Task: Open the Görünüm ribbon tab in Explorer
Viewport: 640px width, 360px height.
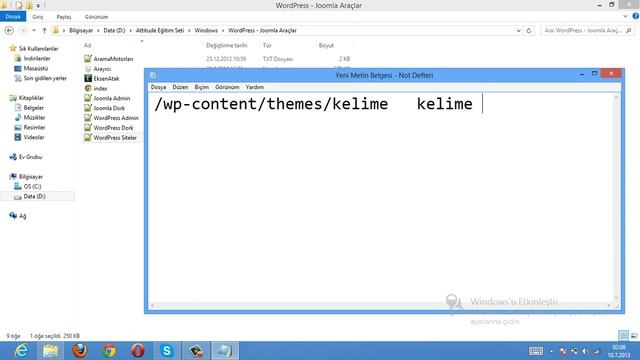Action: (x=96, y=17)
